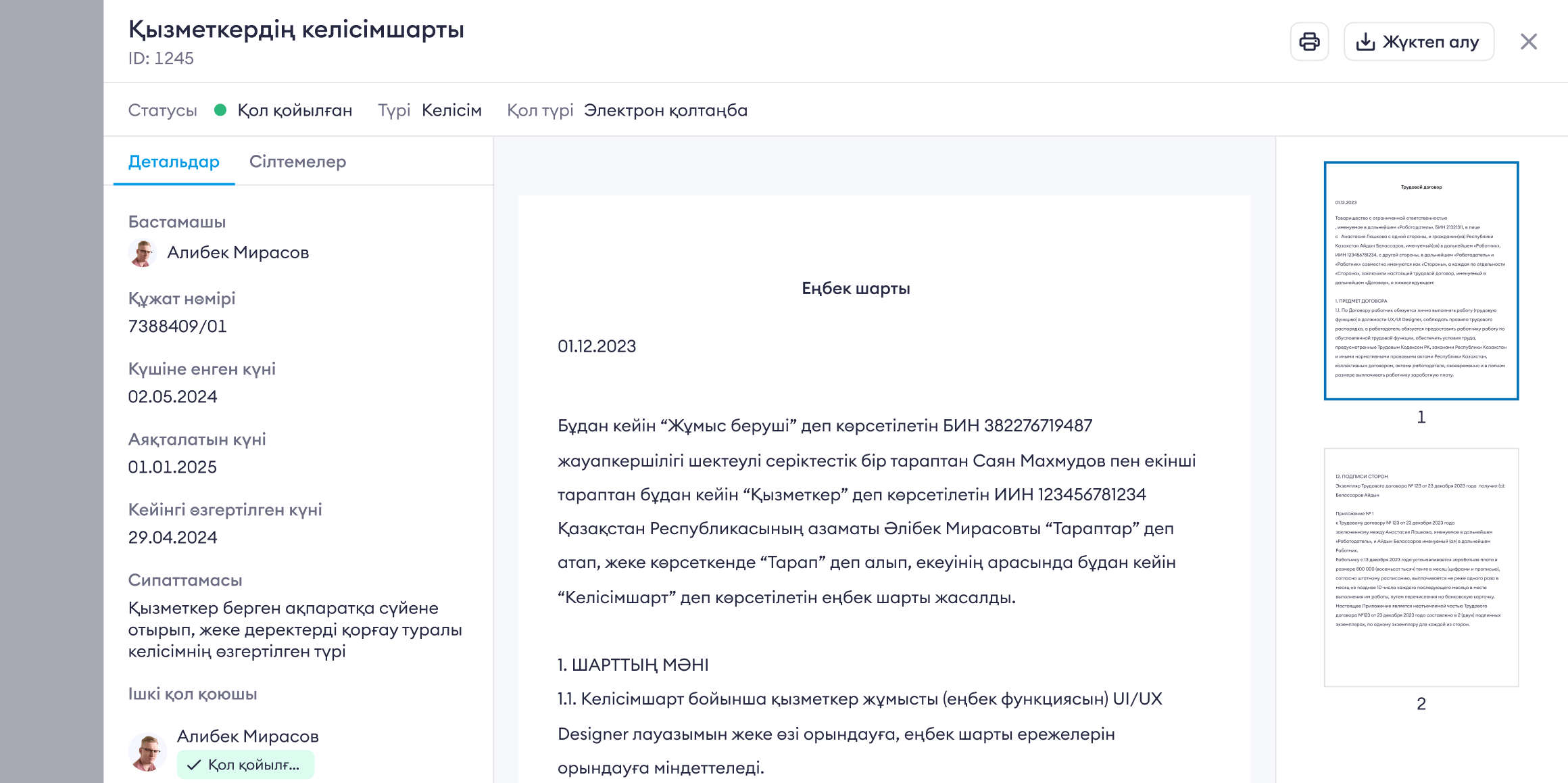Click initiator name Алибек Мирасов
This screenshot has height=783, width=1568.
click(x=238, y=253)
